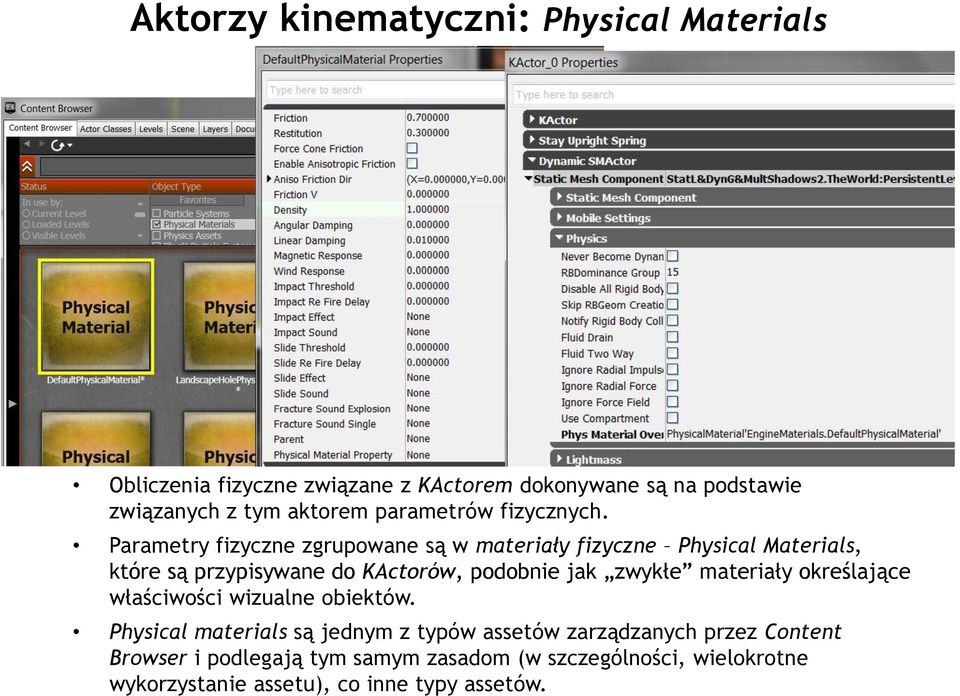
Task: Toggle the Ignore Radial Force checkbox
Action: 672,386
